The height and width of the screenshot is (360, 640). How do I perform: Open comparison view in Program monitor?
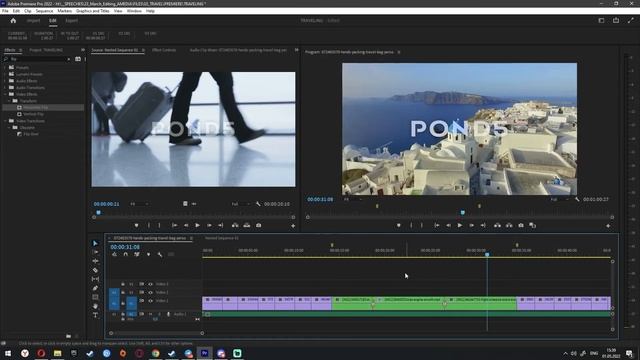[x=533, y=225]
